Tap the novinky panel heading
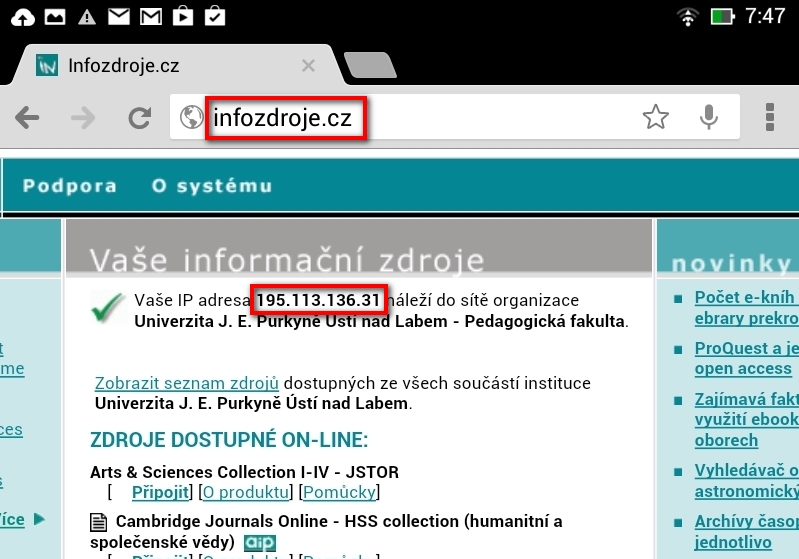799x559 pixels. [x=732, y=264]
